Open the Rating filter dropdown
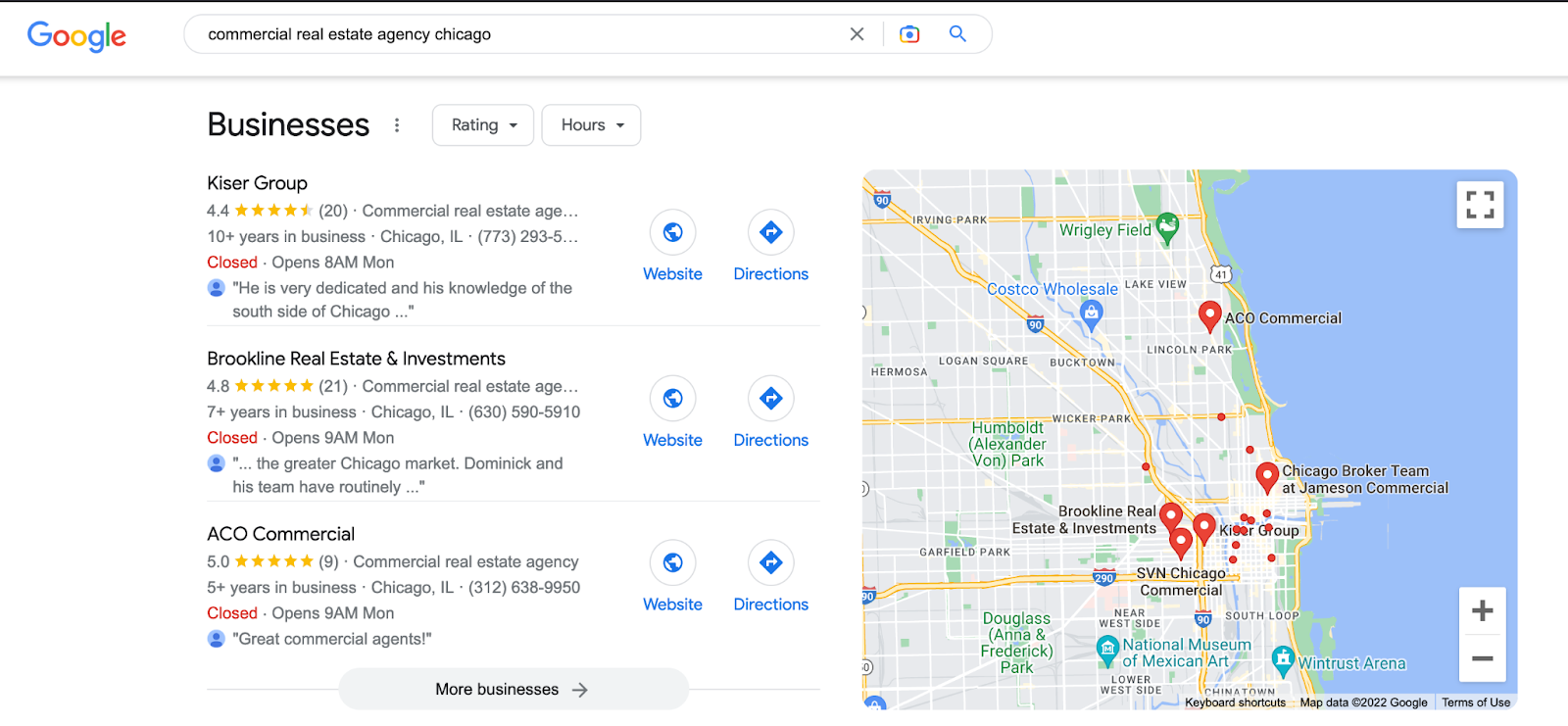Image resolution: width=1568 pixels, height=726 pixels. (483, 125)
